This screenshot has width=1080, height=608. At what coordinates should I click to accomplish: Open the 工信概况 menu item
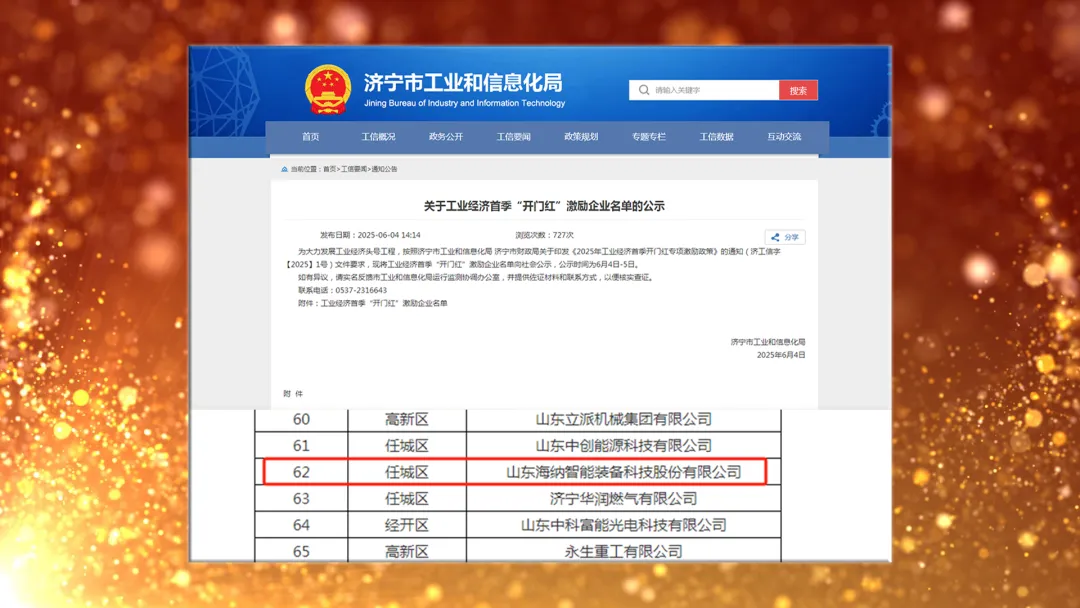[x=378, y=137]
